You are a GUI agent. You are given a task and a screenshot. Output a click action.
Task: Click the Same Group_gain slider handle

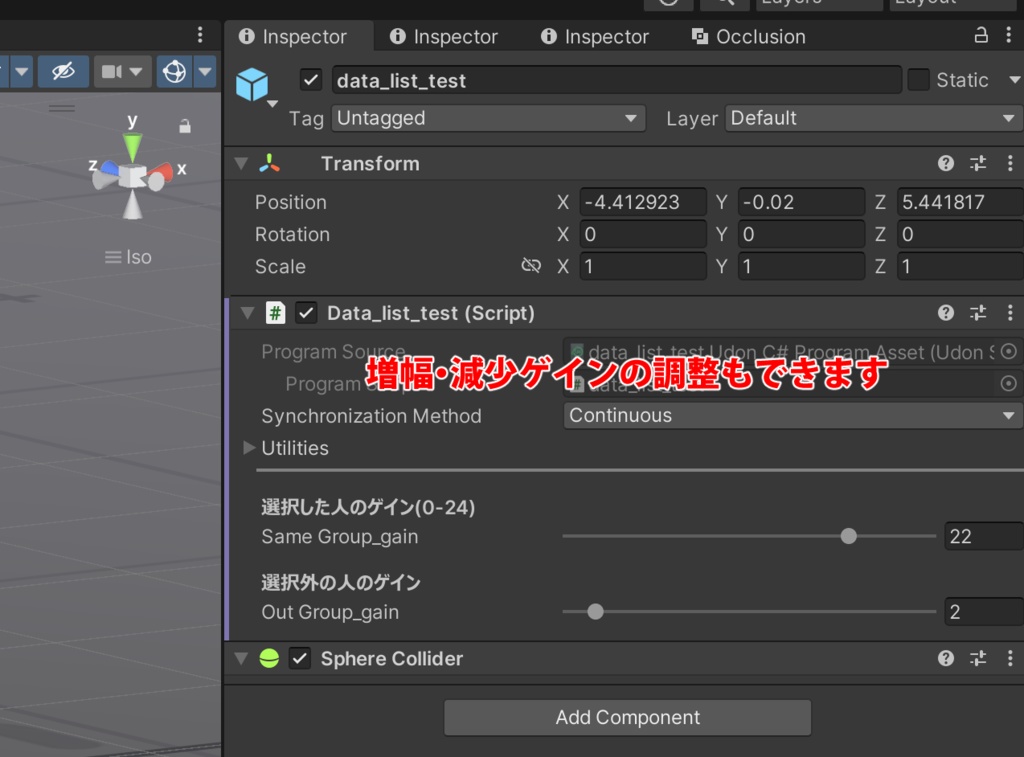(848, 536)
